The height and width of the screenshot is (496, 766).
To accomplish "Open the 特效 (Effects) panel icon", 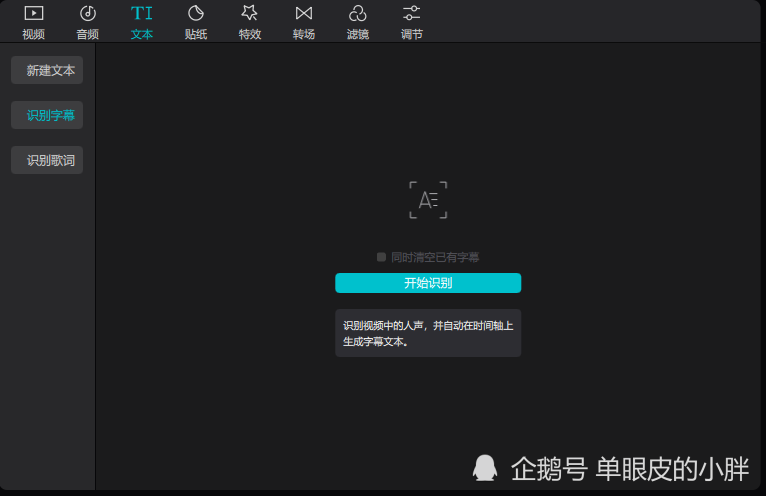I will [x=250, y=14].
